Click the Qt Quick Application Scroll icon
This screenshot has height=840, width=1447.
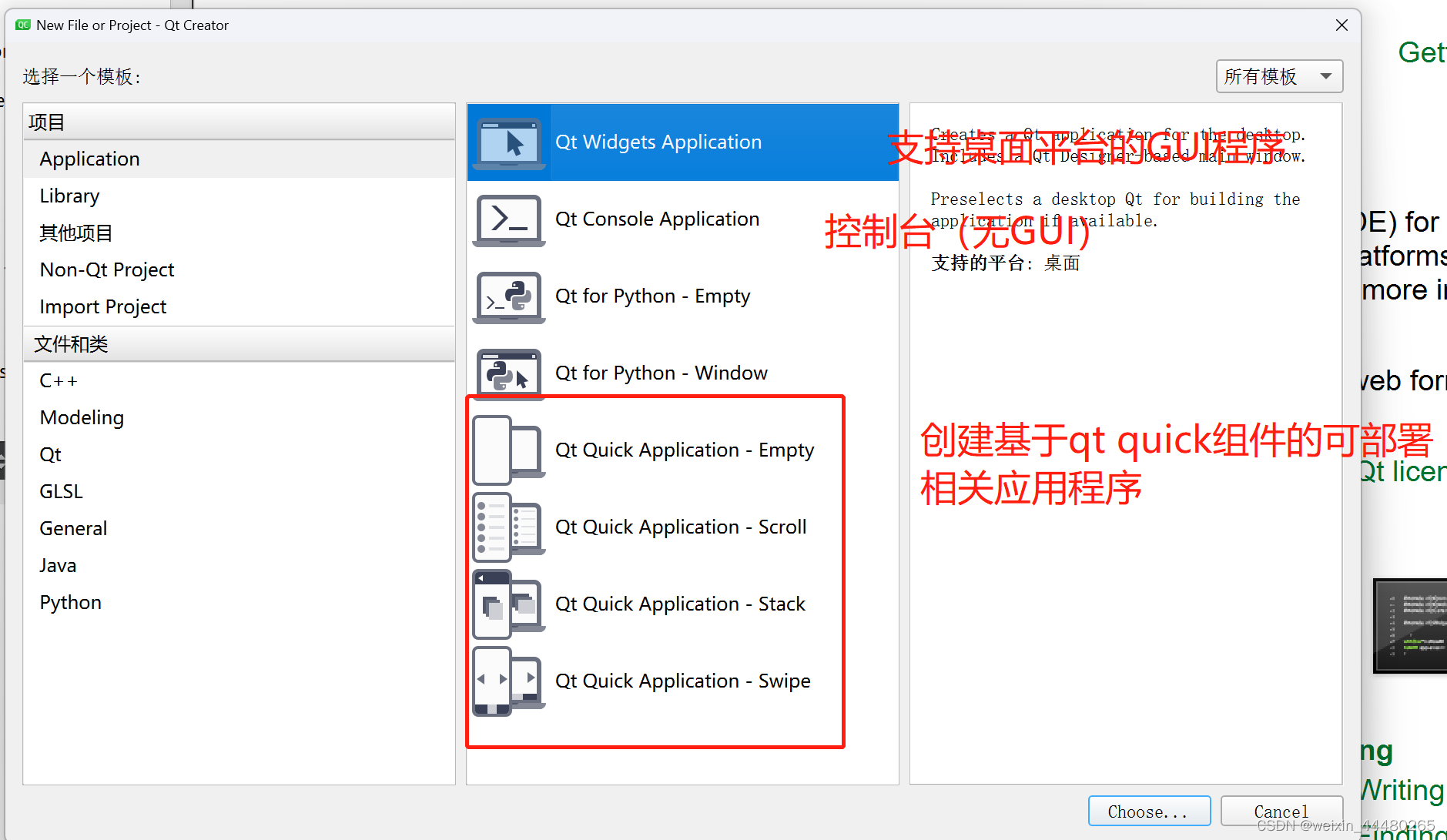[508, 527]
